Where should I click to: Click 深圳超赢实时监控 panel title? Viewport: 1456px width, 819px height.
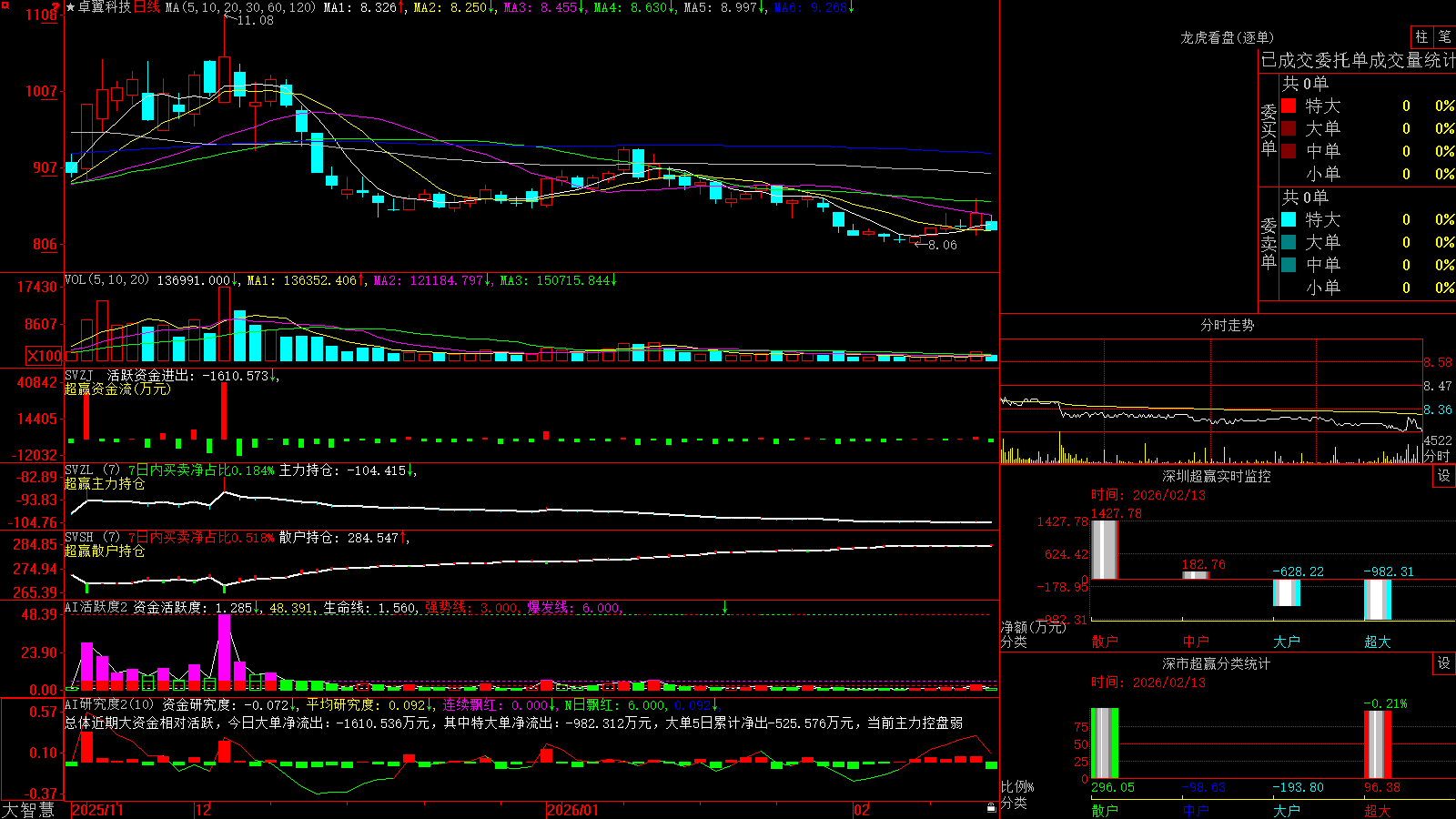point(1216,476)
